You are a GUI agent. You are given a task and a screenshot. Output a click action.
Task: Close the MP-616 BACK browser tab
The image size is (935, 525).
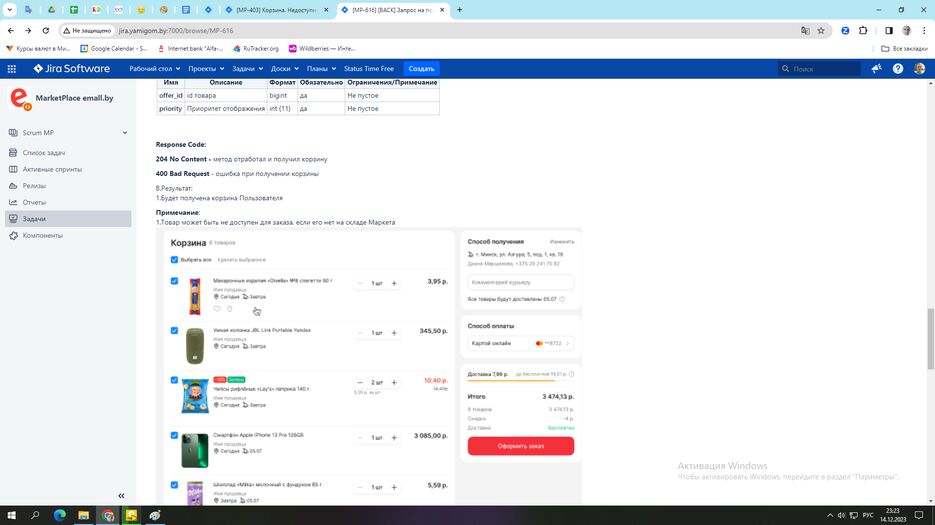click(442, 10)
